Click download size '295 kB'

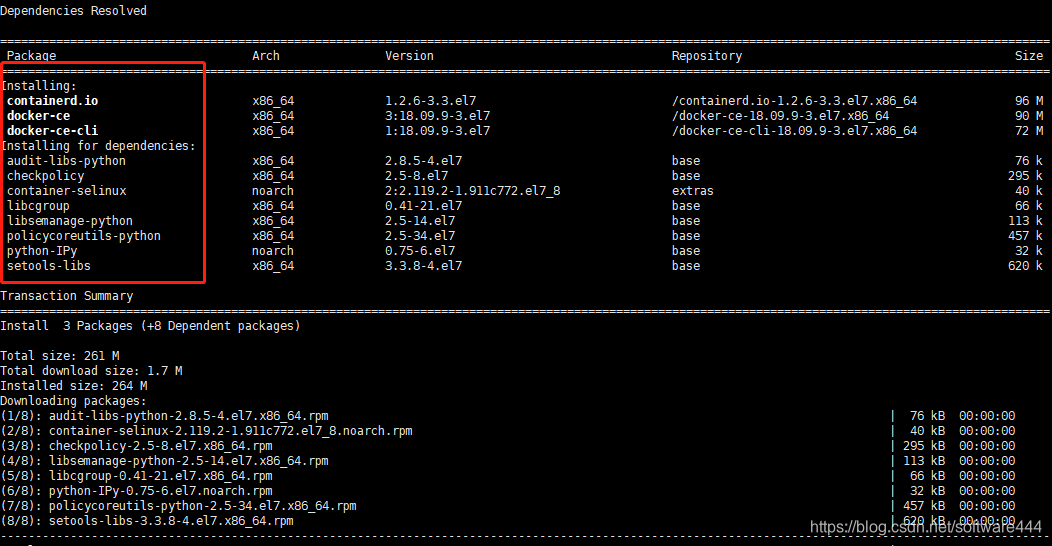click(924, 446)
